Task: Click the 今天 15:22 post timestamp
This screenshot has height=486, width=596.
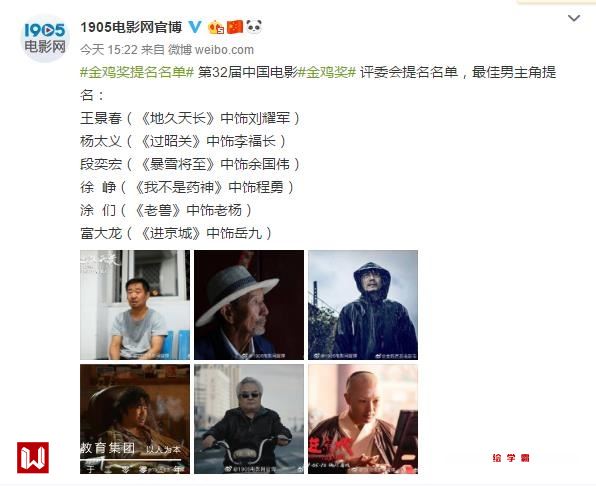Action: 109,50
